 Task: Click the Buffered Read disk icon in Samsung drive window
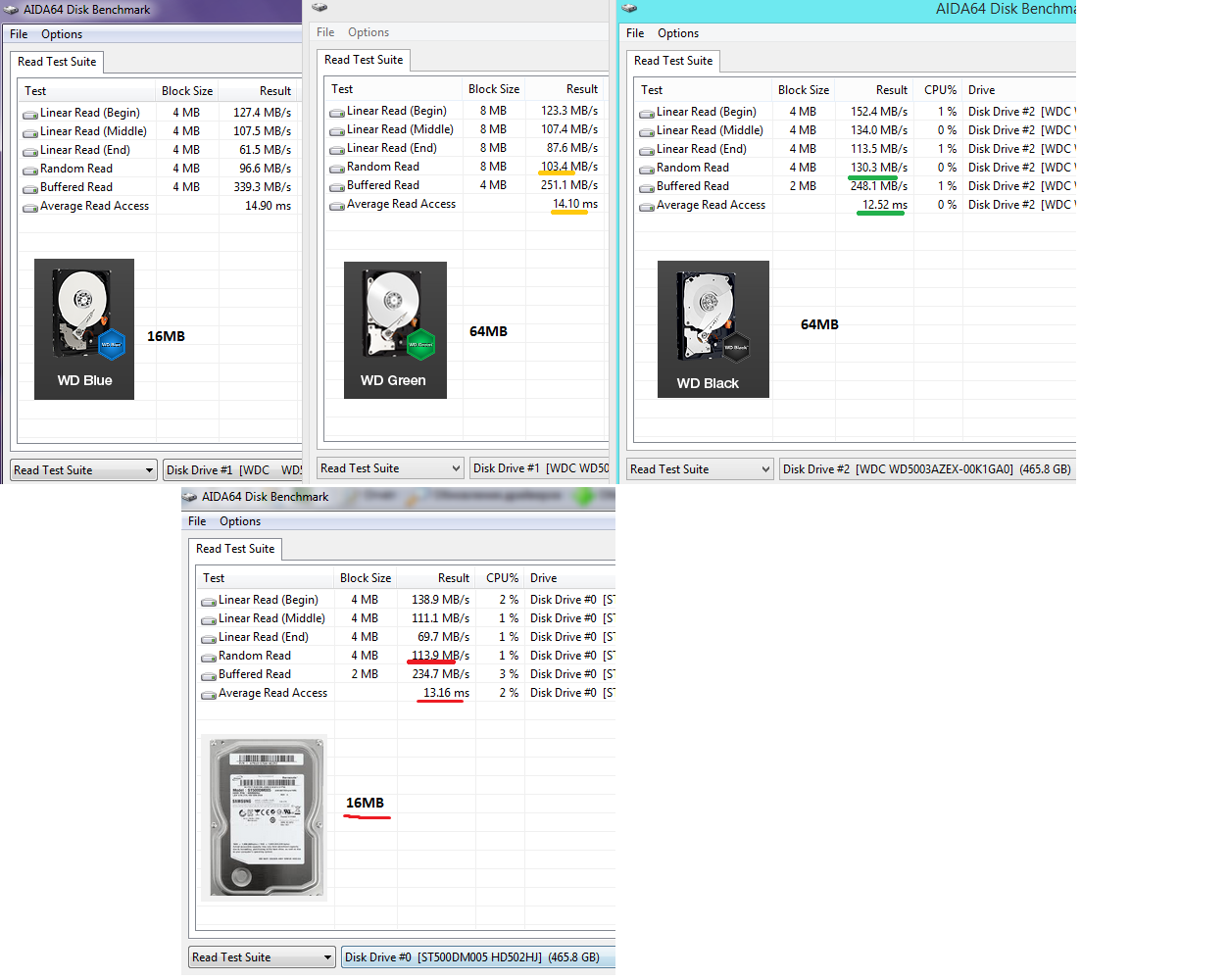(x=209, y=675)
